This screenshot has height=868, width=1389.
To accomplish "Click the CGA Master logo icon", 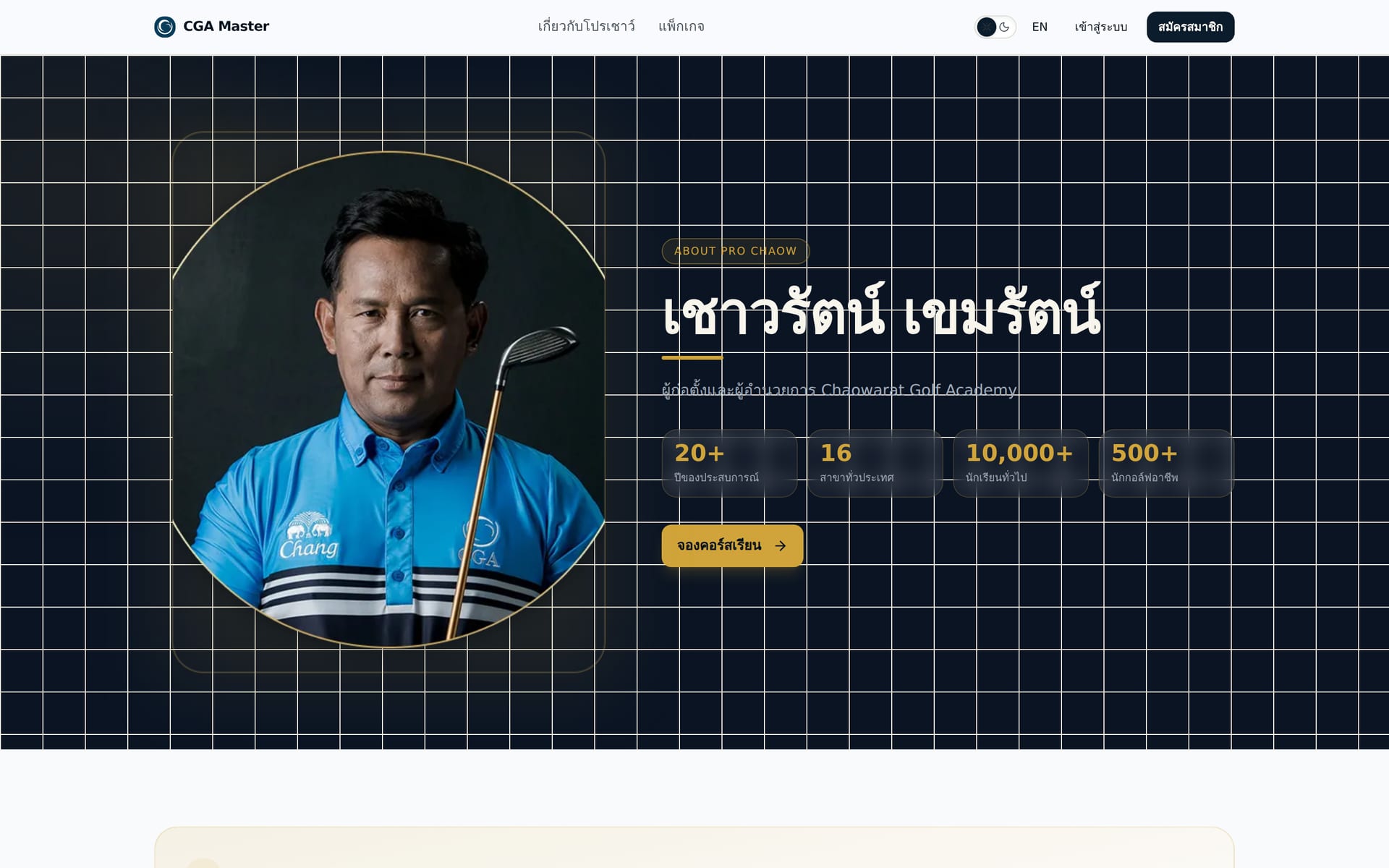I will pyautogui.click(x=165, y=27).
